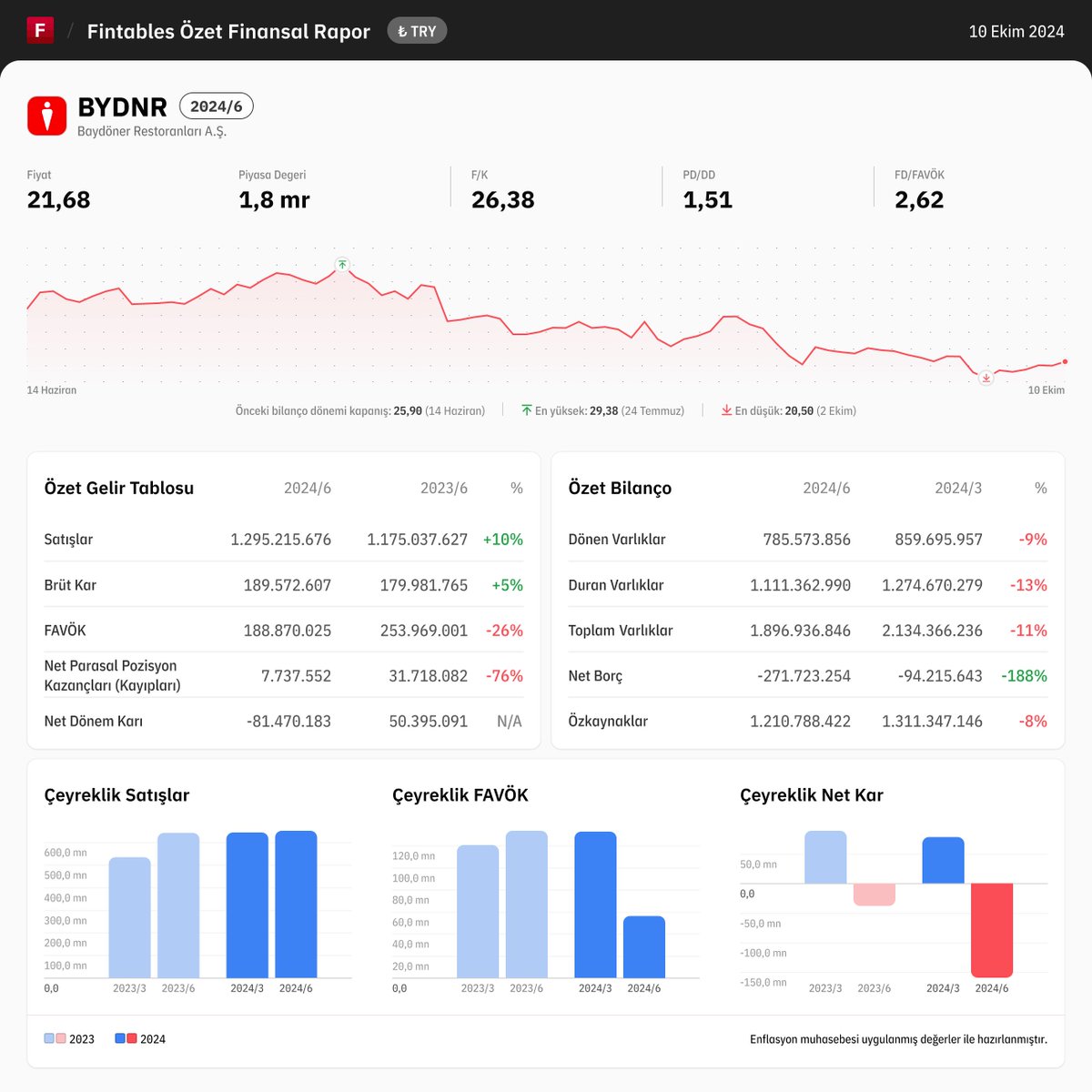Viewport: 1092px width, 1092px height.
Task: Click the Dönen Varlıklar 2024/3 value 859.695.957
Action: [939, 540]
